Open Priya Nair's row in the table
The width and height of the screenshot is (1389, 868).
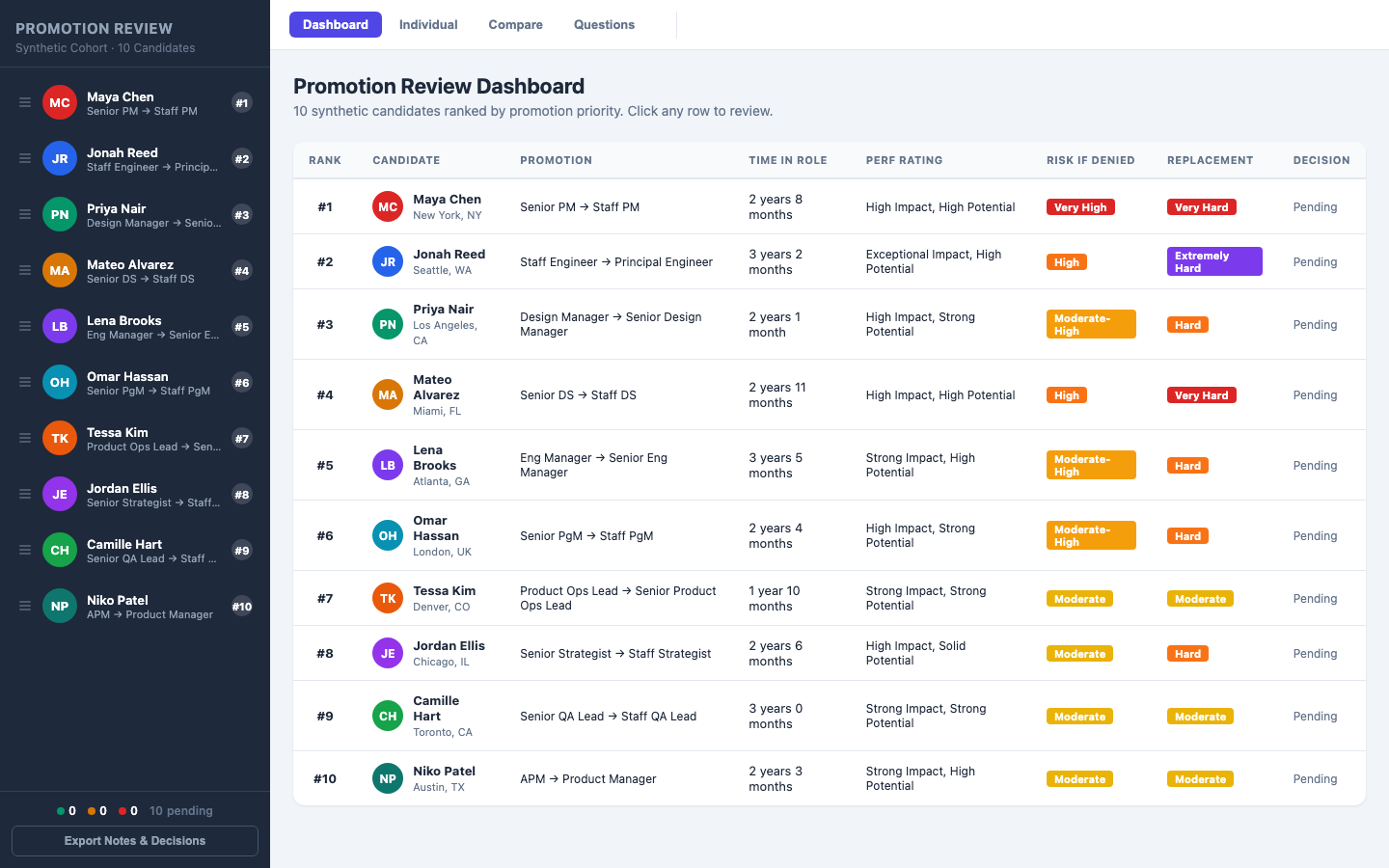click(830, 324)
